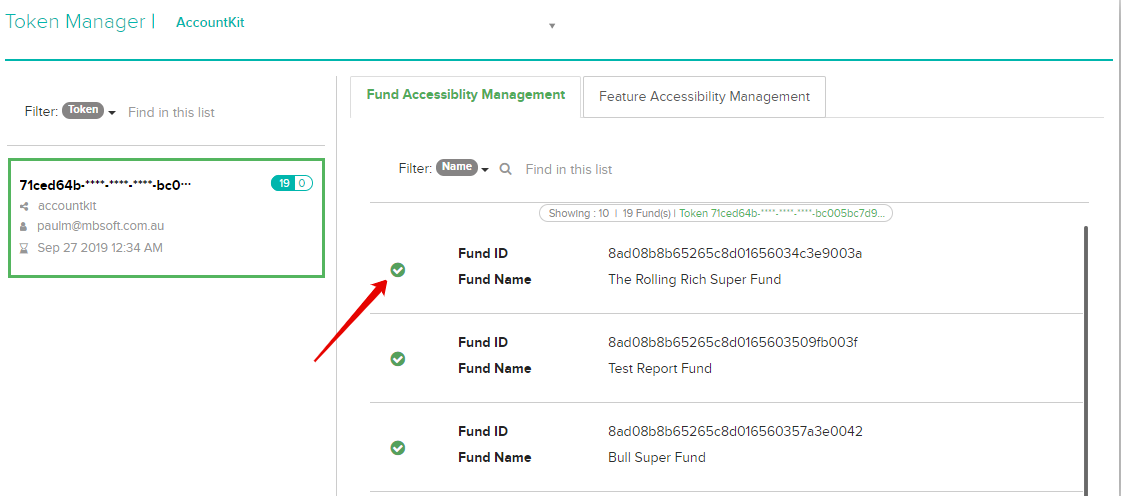The width and height of the screenshot is (1121, 496).
Task: Select the token card 71ced64b
Action: point(167,218)
